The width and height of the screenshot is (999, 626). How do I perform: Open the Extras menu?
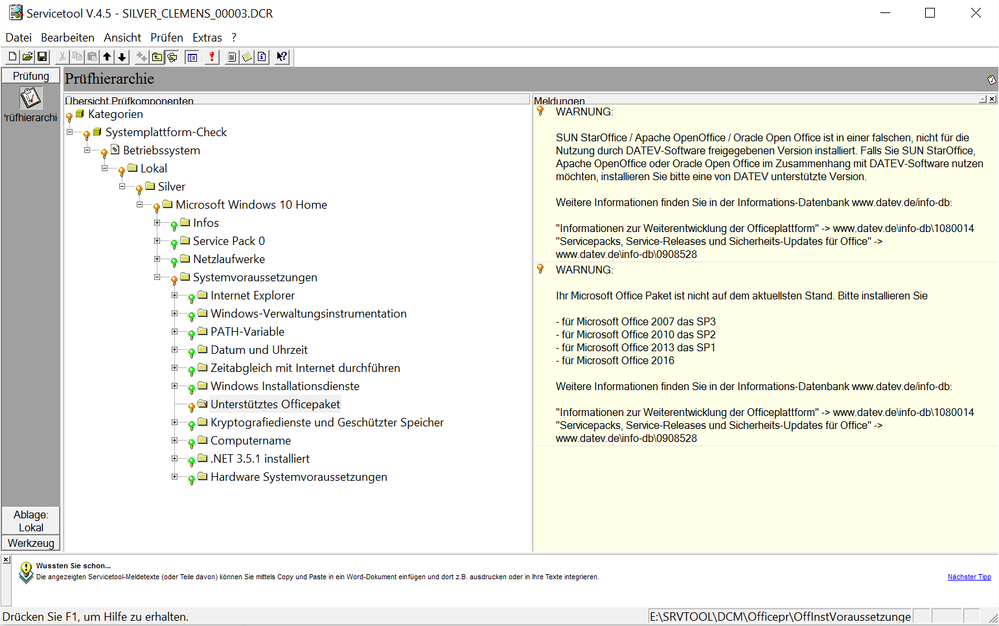[x=207, y=37]
